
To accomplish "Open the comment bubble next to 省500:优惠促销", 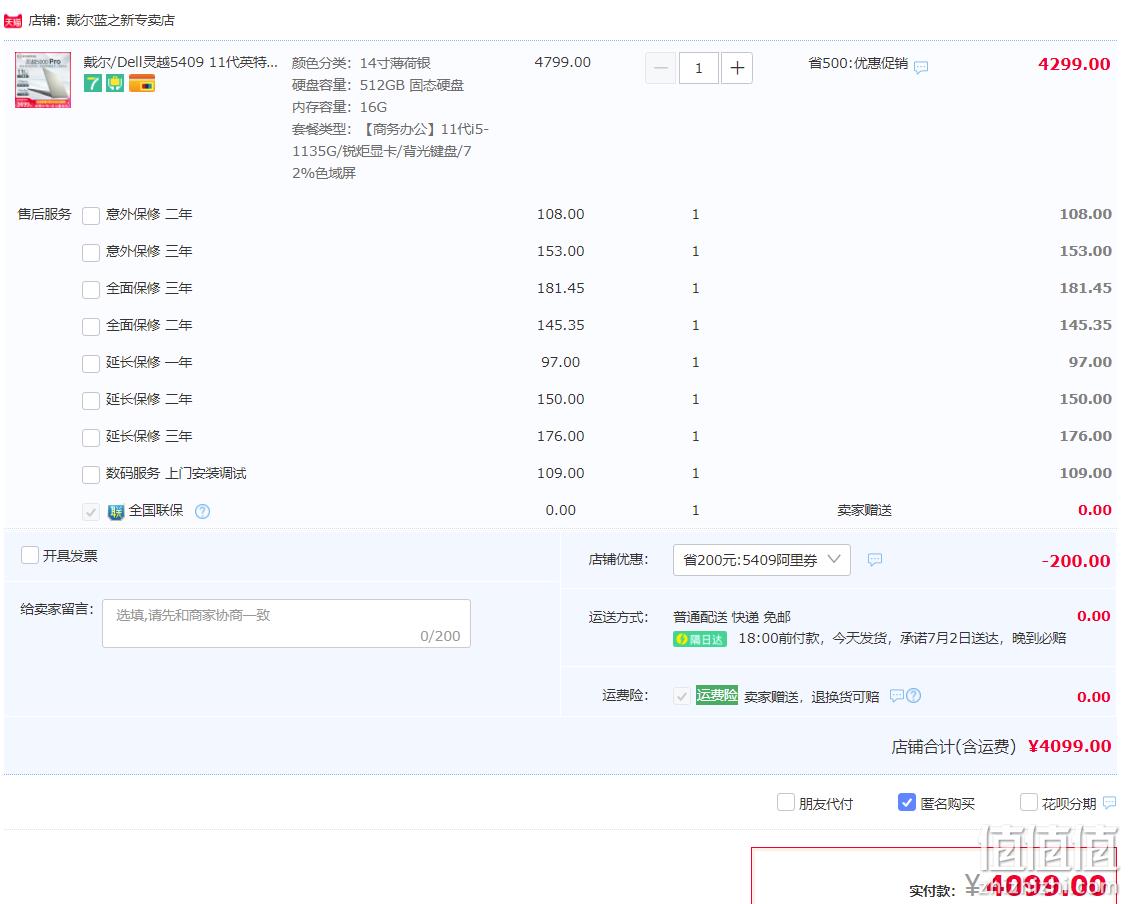I will click(921, 67).
